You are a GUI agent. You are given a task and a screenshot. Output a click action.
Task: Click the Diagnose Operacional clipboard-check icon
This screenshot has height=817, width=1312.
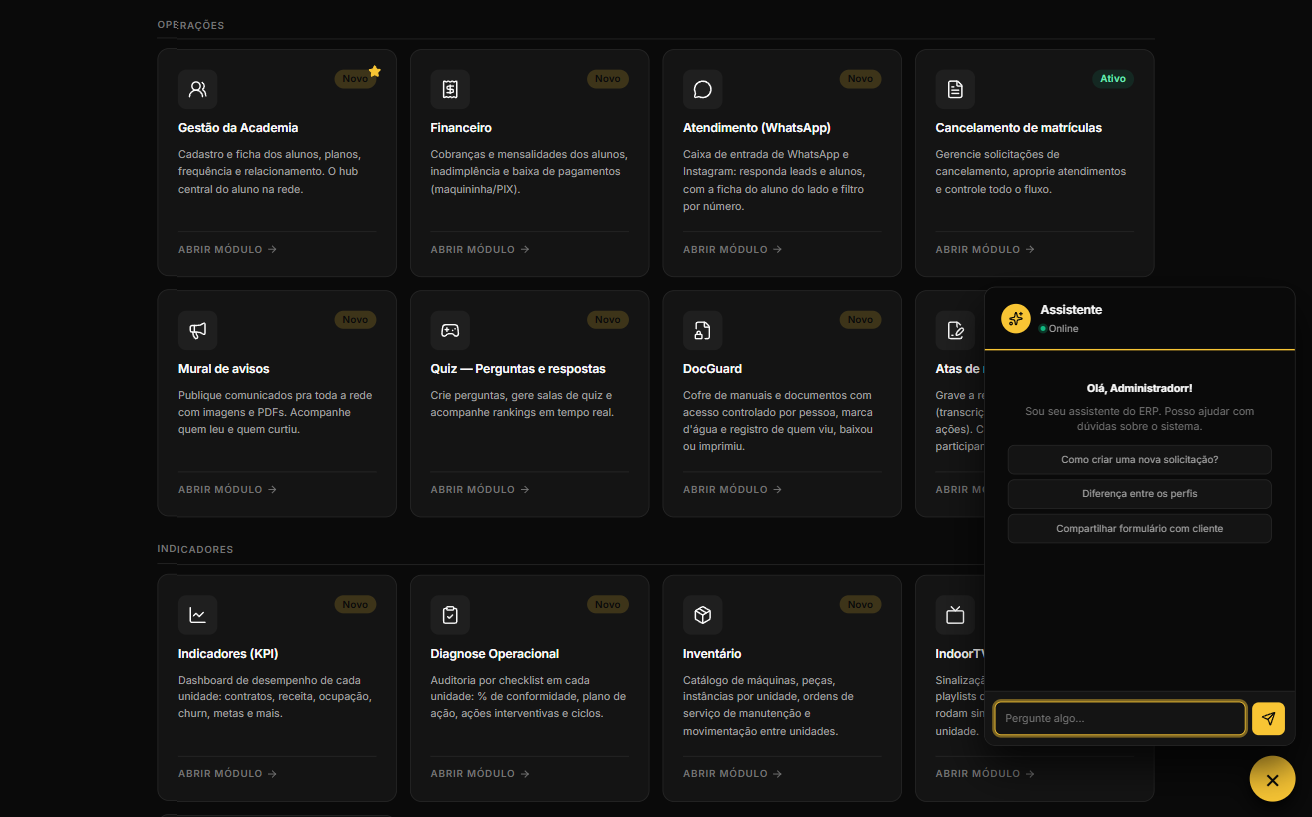[x=450, y=615]
